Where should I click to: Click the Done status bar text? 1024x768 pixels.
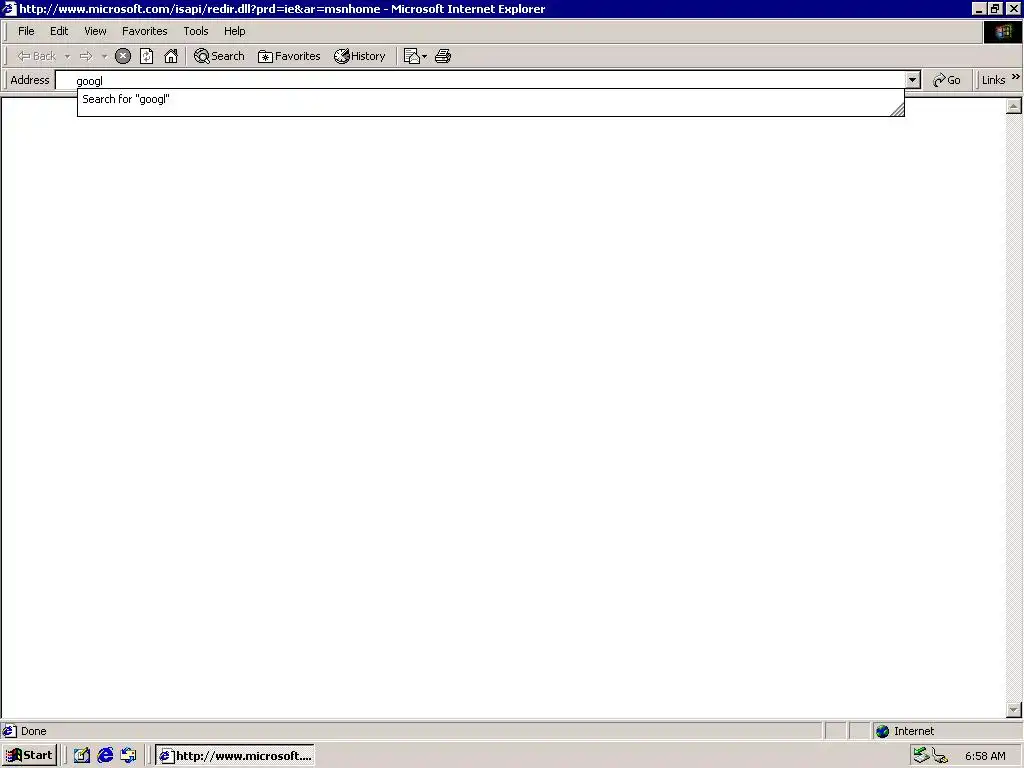click(x=33, y=731)
